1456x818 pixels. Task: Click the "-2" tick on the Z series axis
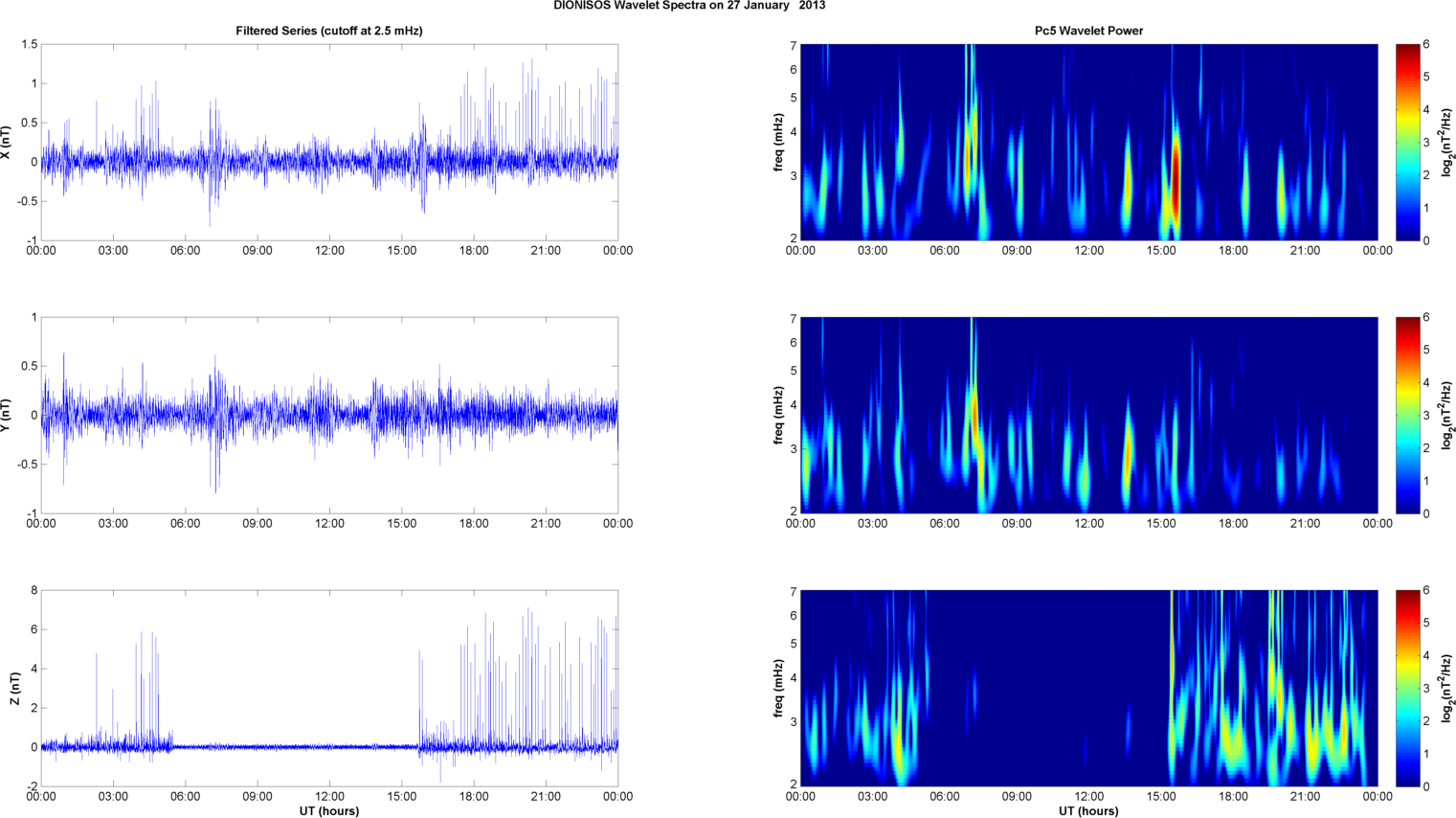point(32,786)
